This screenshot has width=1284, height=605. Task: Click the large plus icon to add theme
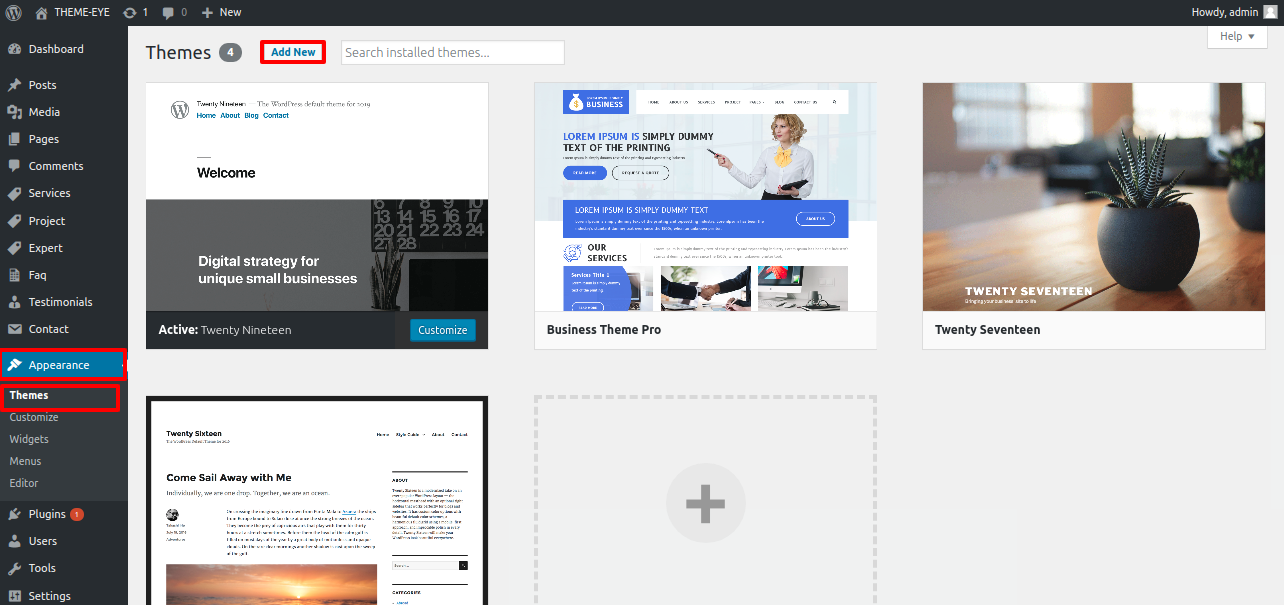pyautogui.click(x=705, y=503)
